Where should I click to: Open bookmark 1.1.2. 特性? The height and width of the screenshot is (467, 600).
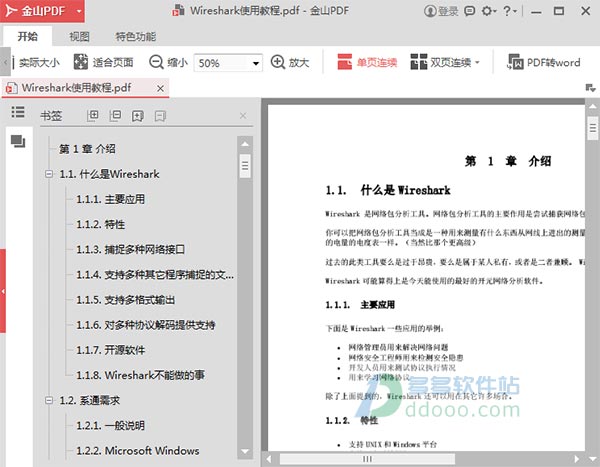(101, 224)
